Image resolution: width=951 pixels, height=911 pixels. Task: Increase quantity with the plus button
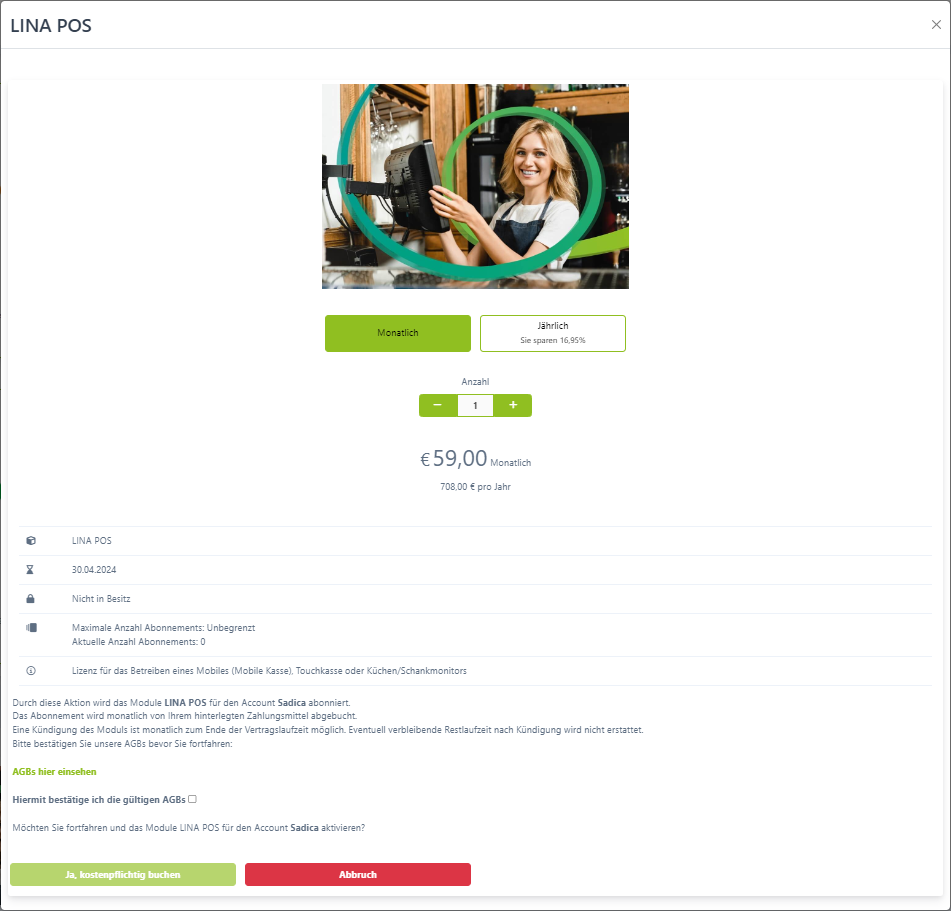(512, 405)
